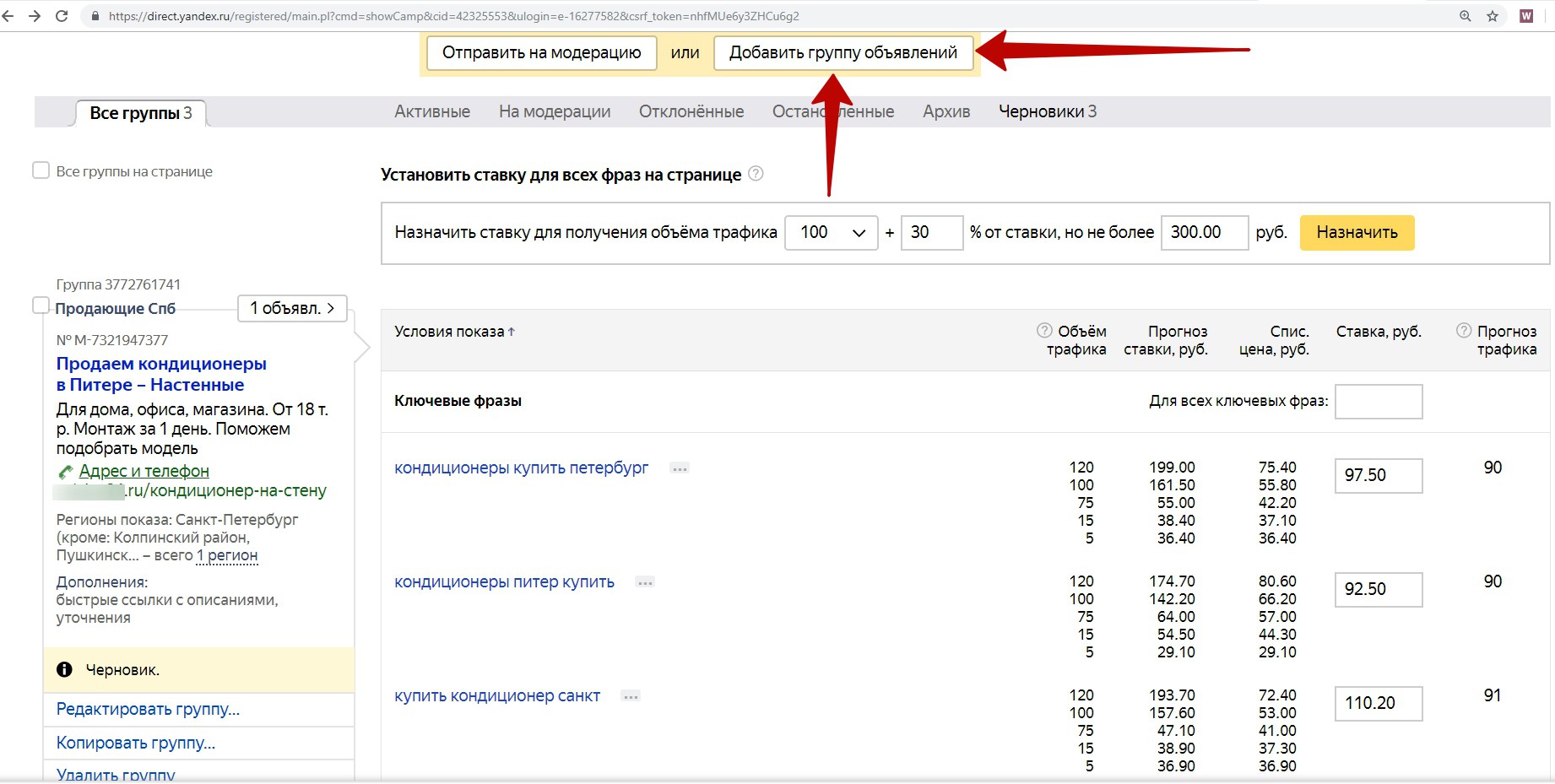The image size is (1555, 784).
Task: Open keyword купить кондиционер санкт
Action: [x=497, y=695]
